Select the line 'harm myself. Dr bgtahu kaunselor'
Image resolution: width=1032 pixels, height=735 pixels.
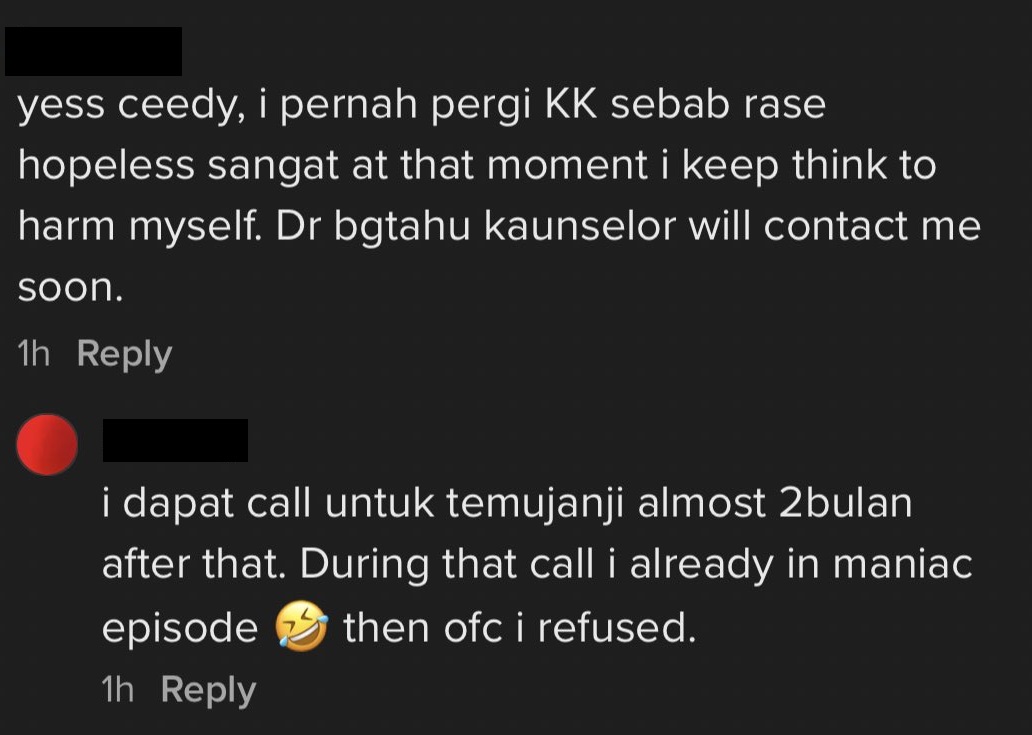pos(499,226)
